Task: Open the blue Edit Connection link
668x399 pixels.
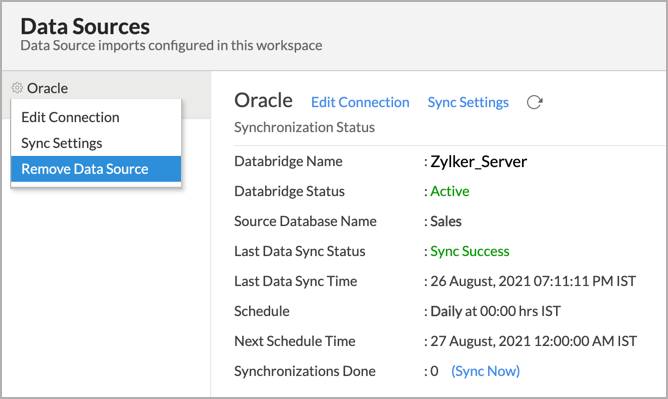Action: [360, 102]
